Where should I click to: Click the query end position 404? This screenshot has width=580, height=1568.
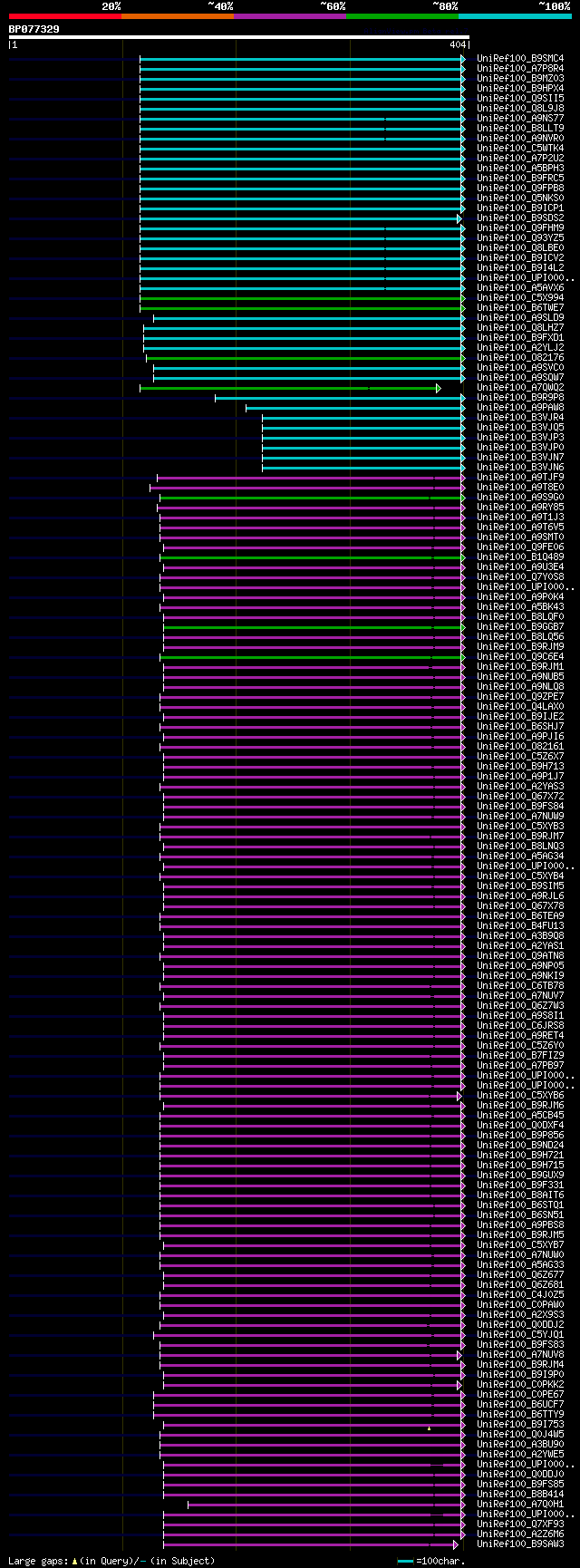coord(457,44)
